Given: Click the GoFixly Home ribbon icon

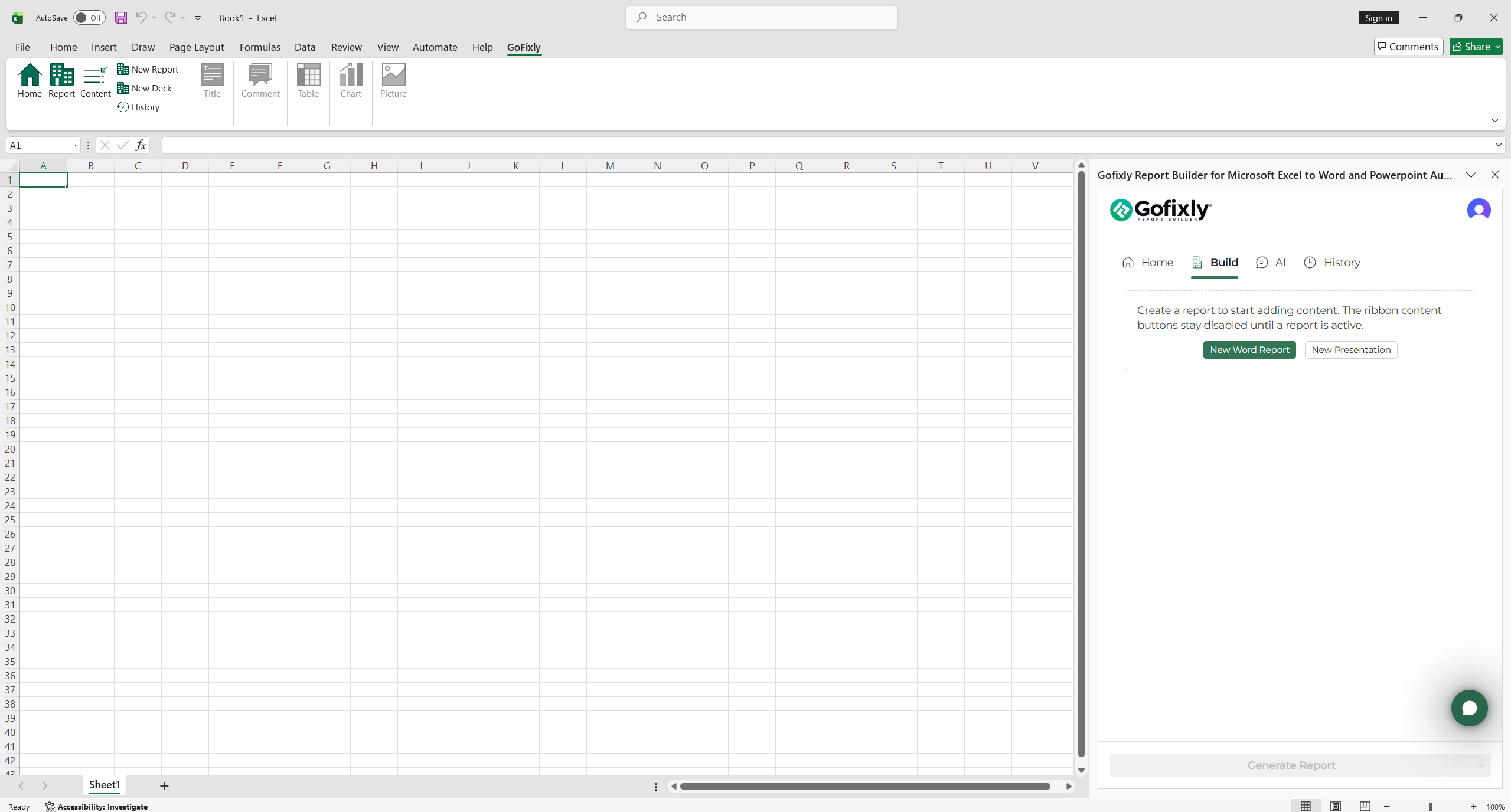Looking at the screenshot, I should (30, 80).
